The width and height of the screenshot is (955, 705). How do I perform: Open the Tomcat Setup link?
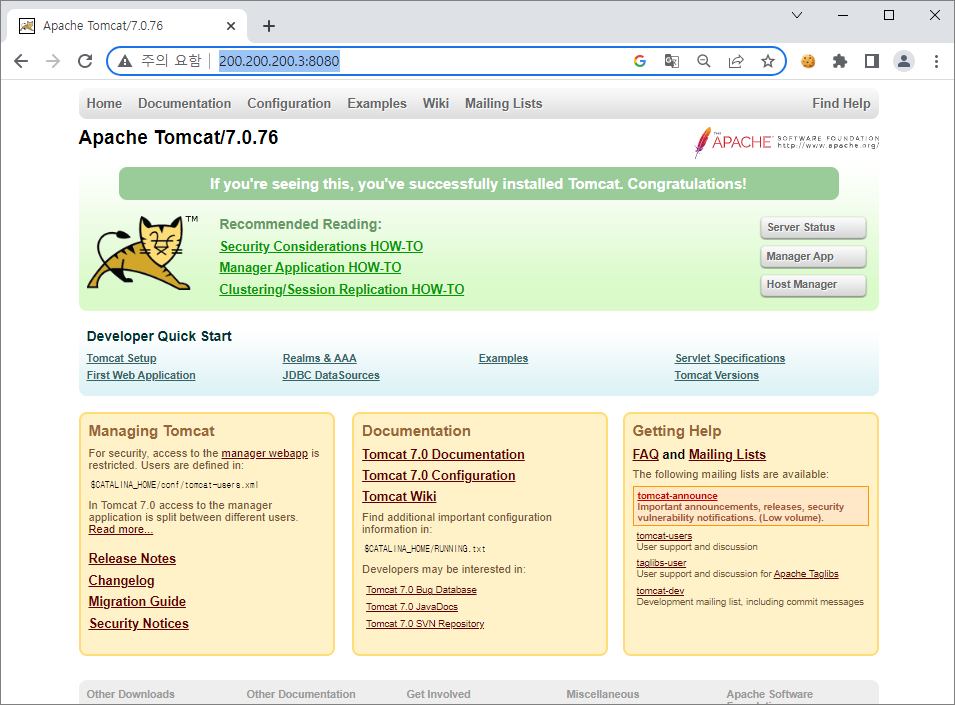121,359
